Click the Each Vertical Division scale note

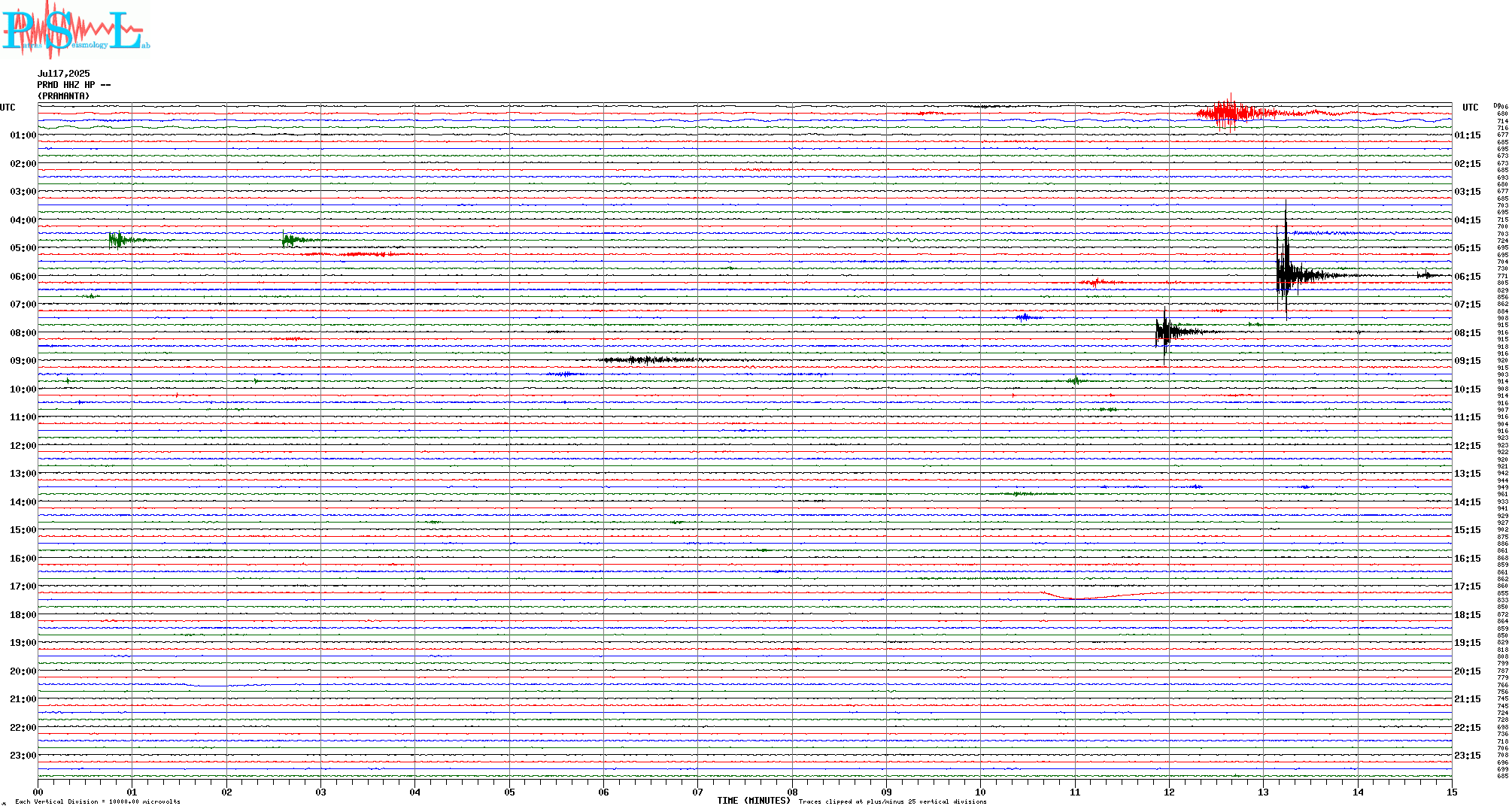(x=98, y=801)
